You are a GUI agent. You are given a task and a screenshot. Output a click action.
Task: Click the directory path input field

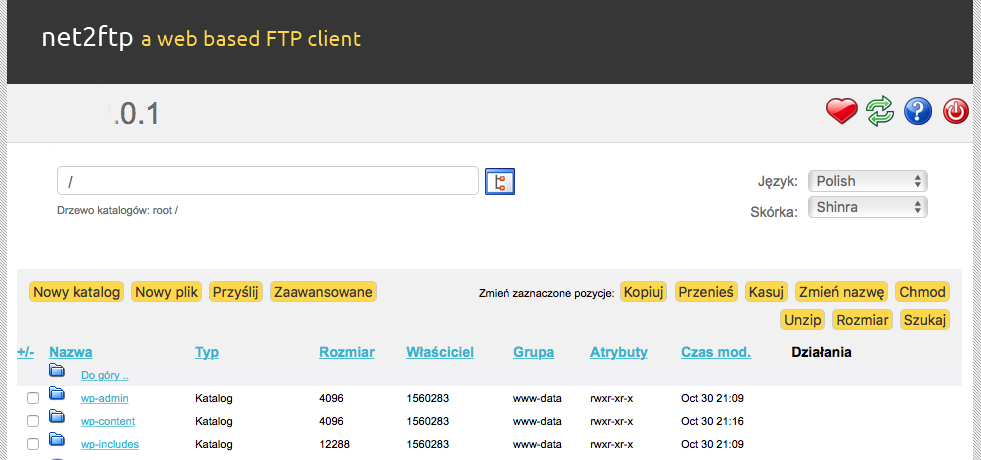click(268, 181)
